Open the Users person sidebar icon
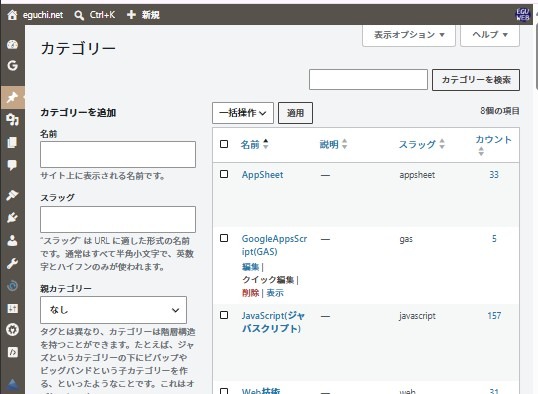 pyautogui.click(x=12, y=240)
